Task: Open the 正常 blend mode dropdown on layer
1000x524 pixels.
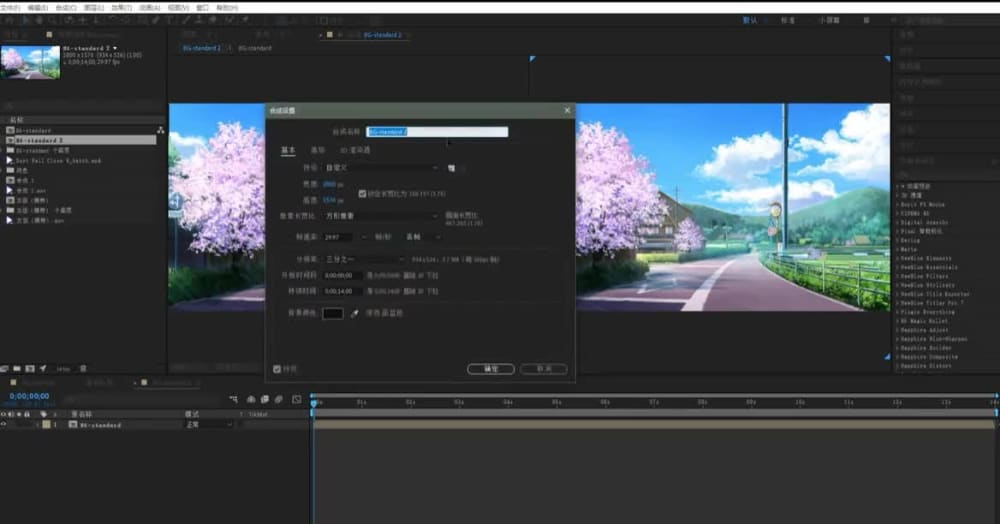Action: tap(209, 425)
